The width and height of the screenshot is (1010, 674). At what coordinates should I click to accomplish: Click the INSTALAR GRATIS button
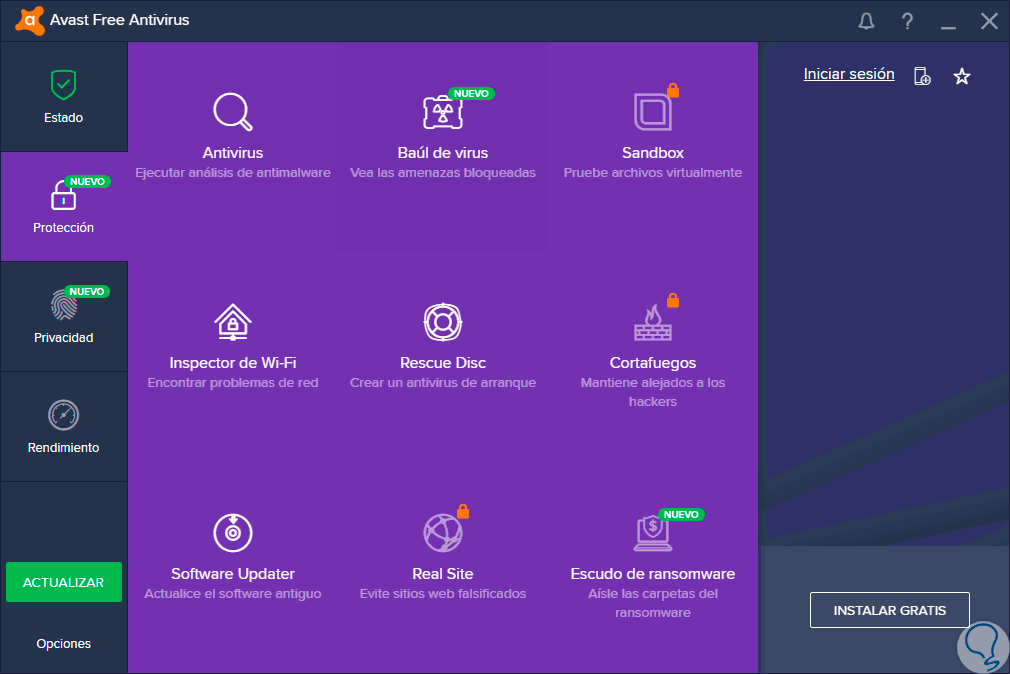[890, 610]
